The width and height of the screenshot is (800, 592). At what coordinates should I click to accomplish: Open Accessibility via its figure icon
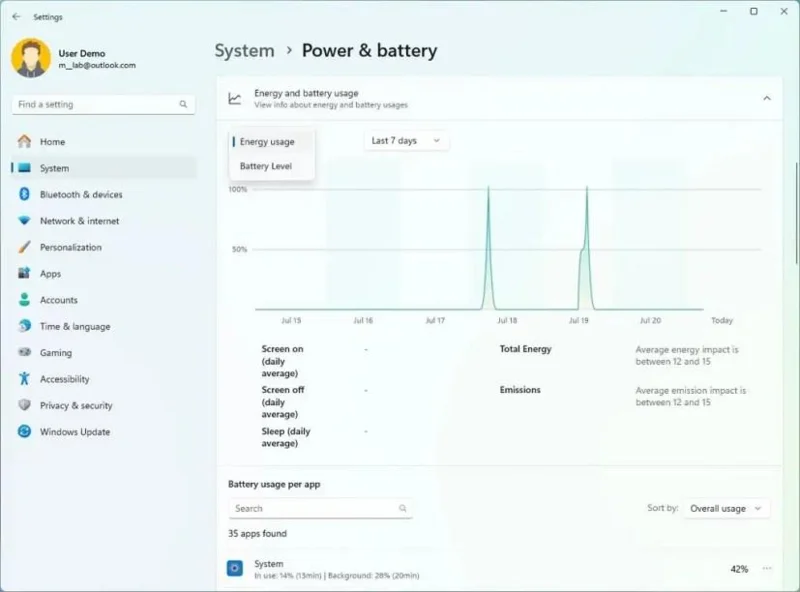coord(24,379)
